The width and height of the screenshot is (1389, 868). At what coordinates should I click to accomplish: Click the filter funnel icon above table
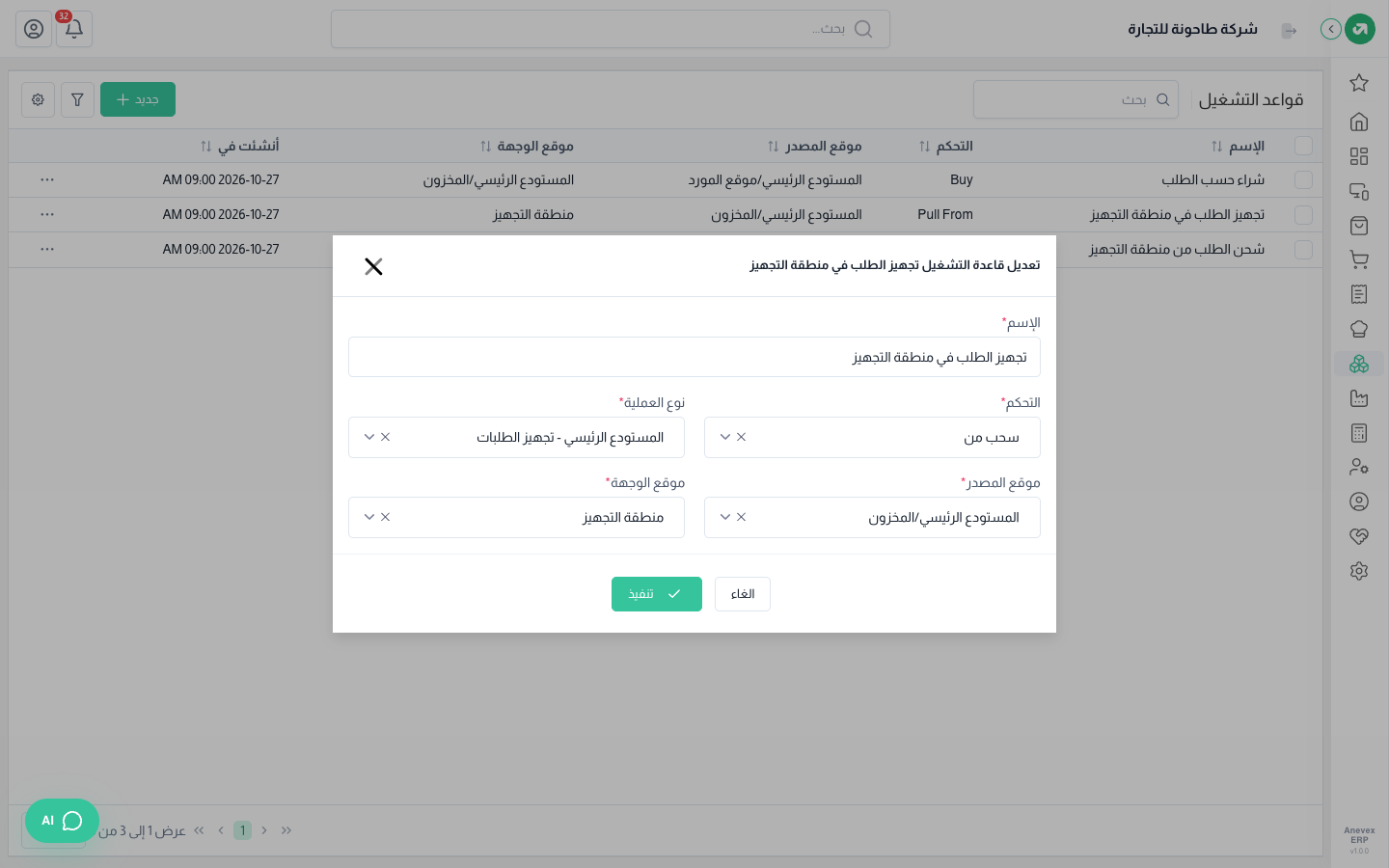click(77, 99)
